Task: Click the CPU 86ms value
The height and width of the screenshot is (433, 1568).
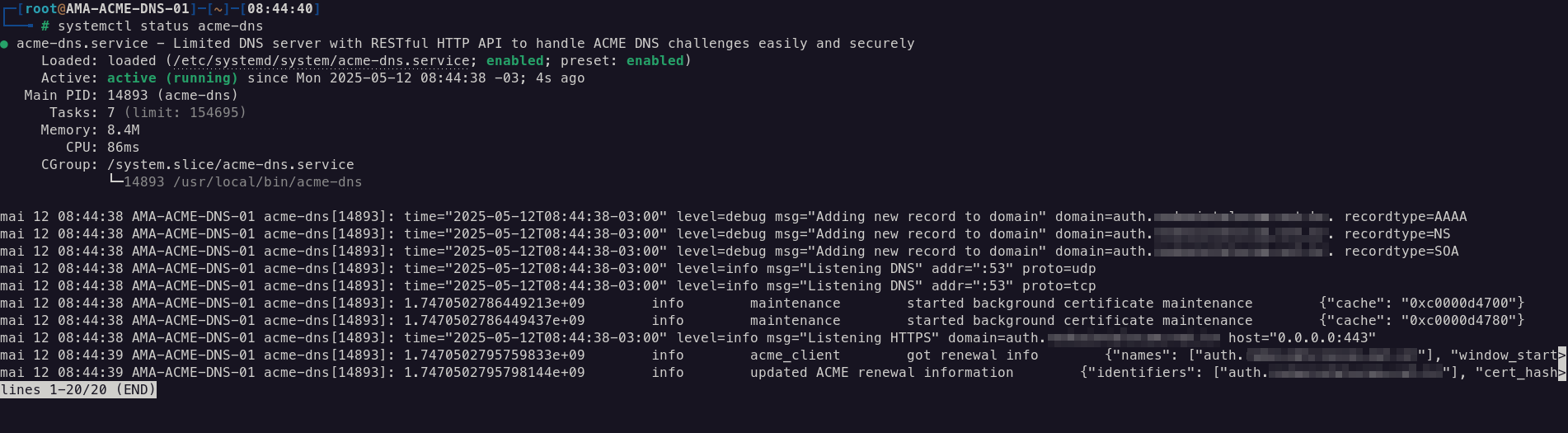Action: (x=123, y=148)
